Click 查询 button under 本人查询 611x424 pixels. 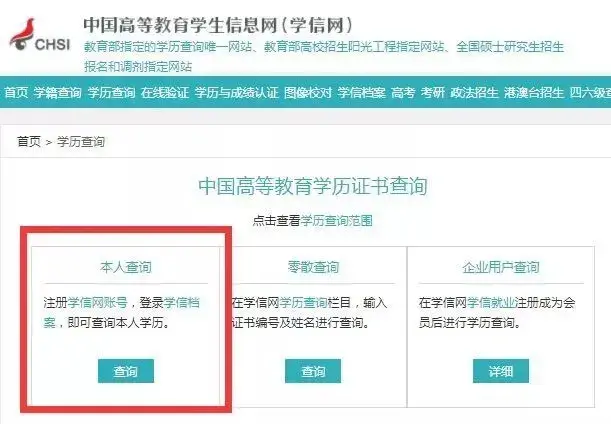point(125,371)
